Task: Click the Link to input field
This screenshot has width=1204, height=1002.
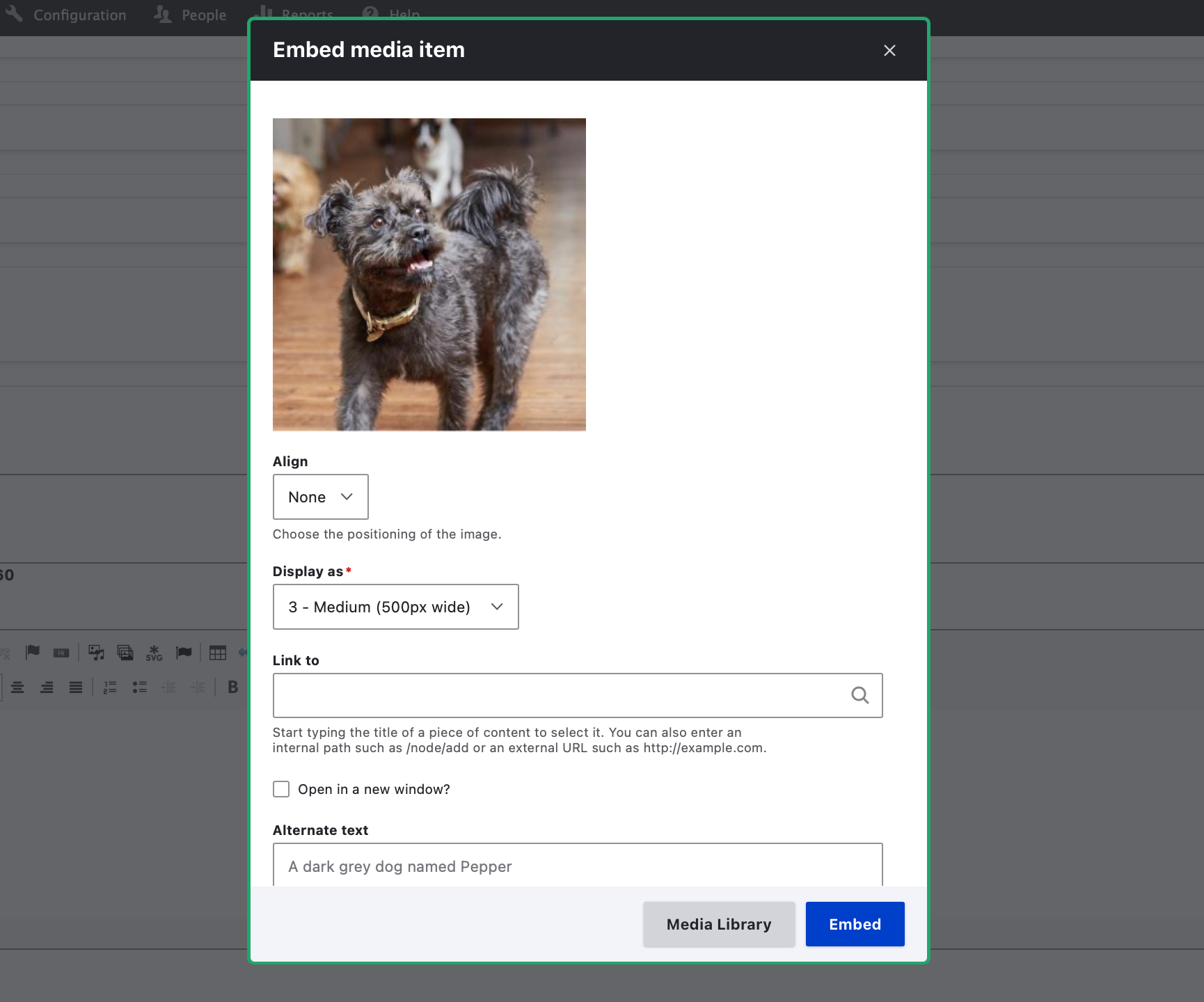Action: (x=557, y=695)
